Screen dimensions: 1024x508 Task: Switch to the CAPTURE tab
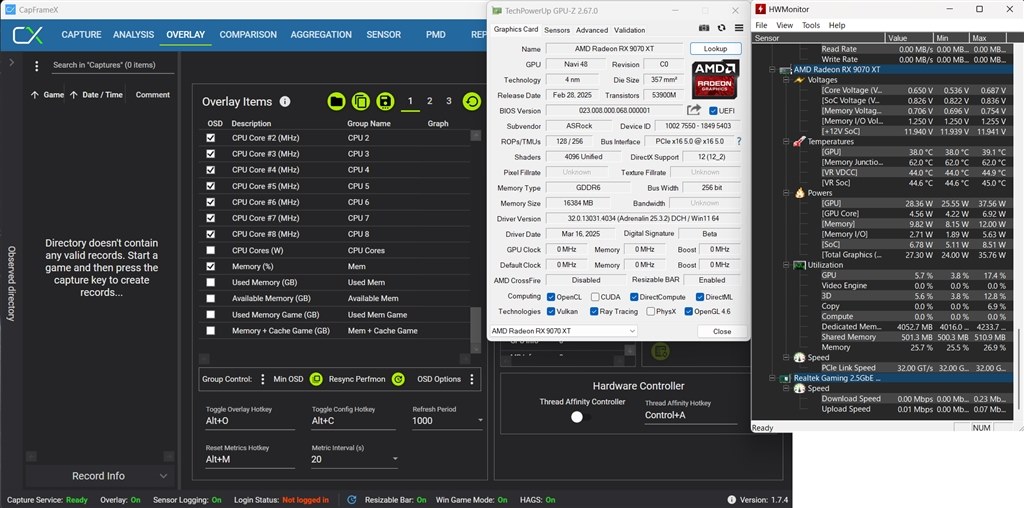[82, 35]
